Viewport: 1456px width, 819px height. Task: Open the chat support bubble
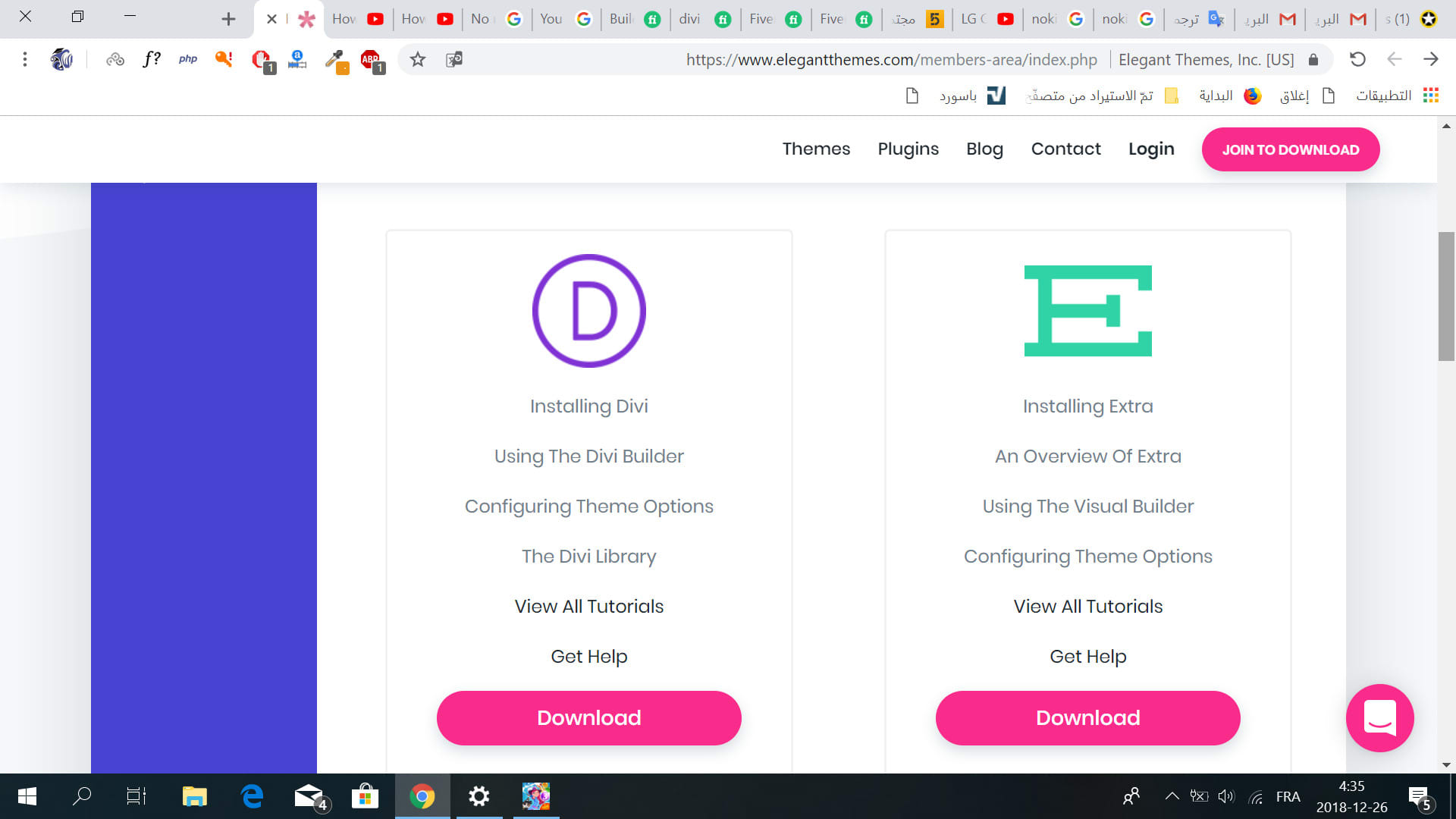click(x=1379, y=717)
